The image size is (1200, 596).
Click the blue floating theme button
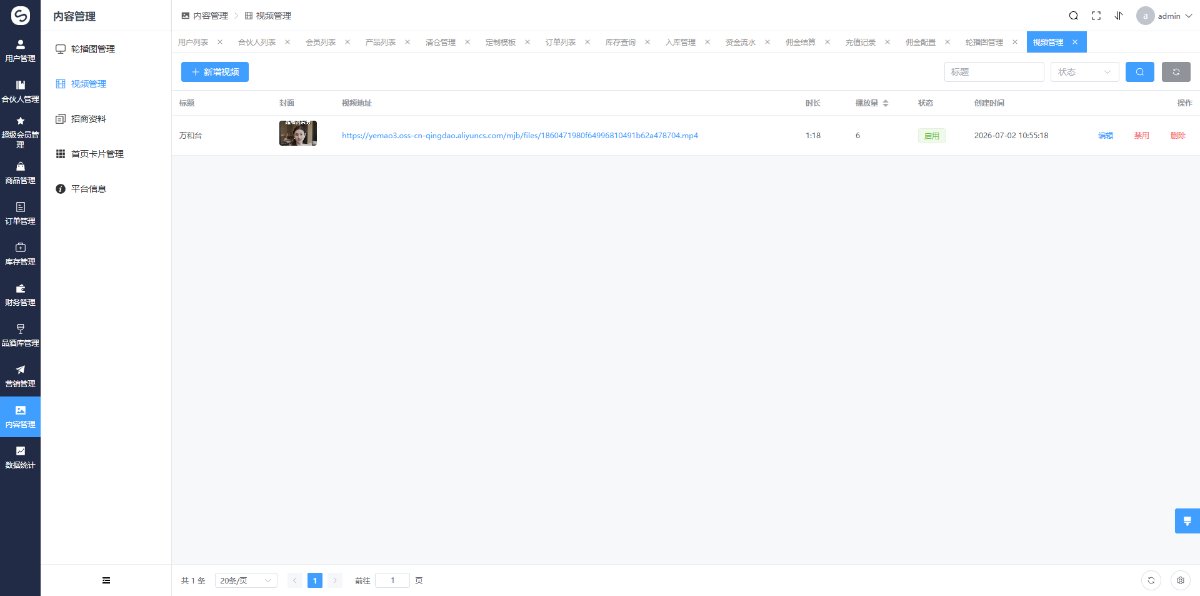tap(1187, 520)
